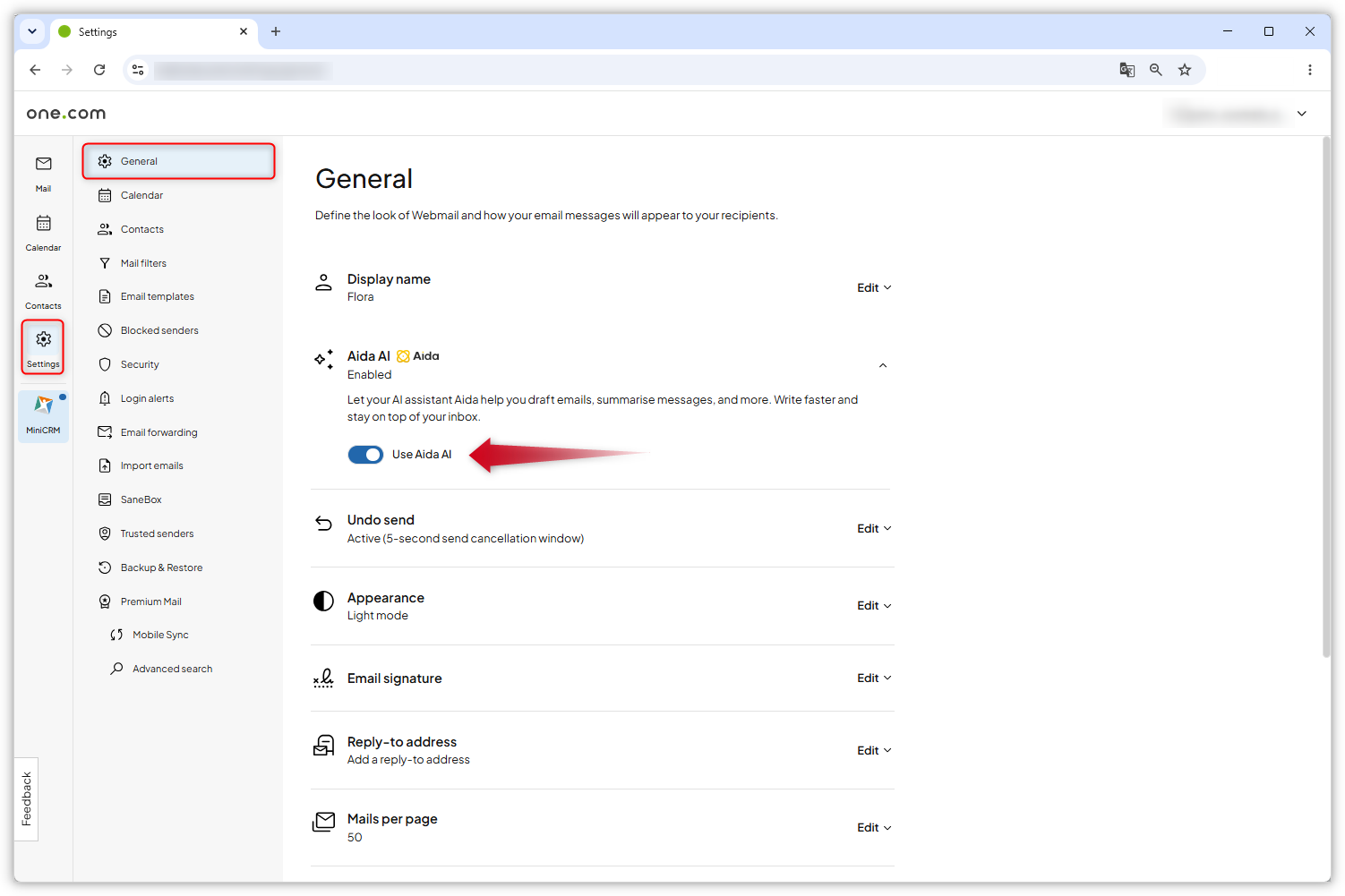Click the Contacts icon in the settings menu
1345x896 pixels.
point(105,229)
